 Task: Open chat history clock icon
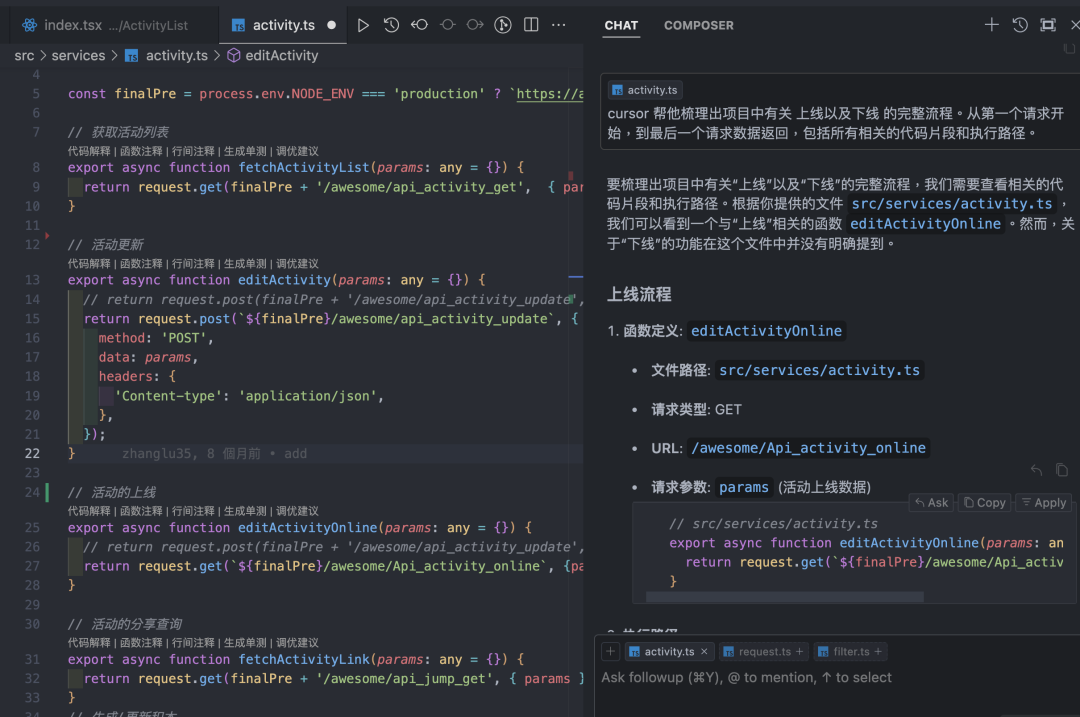[1020, 25]
